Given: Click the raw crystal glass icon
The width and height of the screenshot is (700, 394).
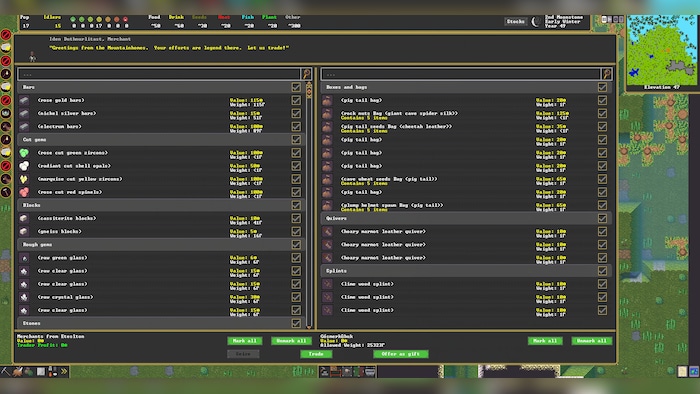Looking at the screenshot, I should pyautogui.click(x=24, y=297).
